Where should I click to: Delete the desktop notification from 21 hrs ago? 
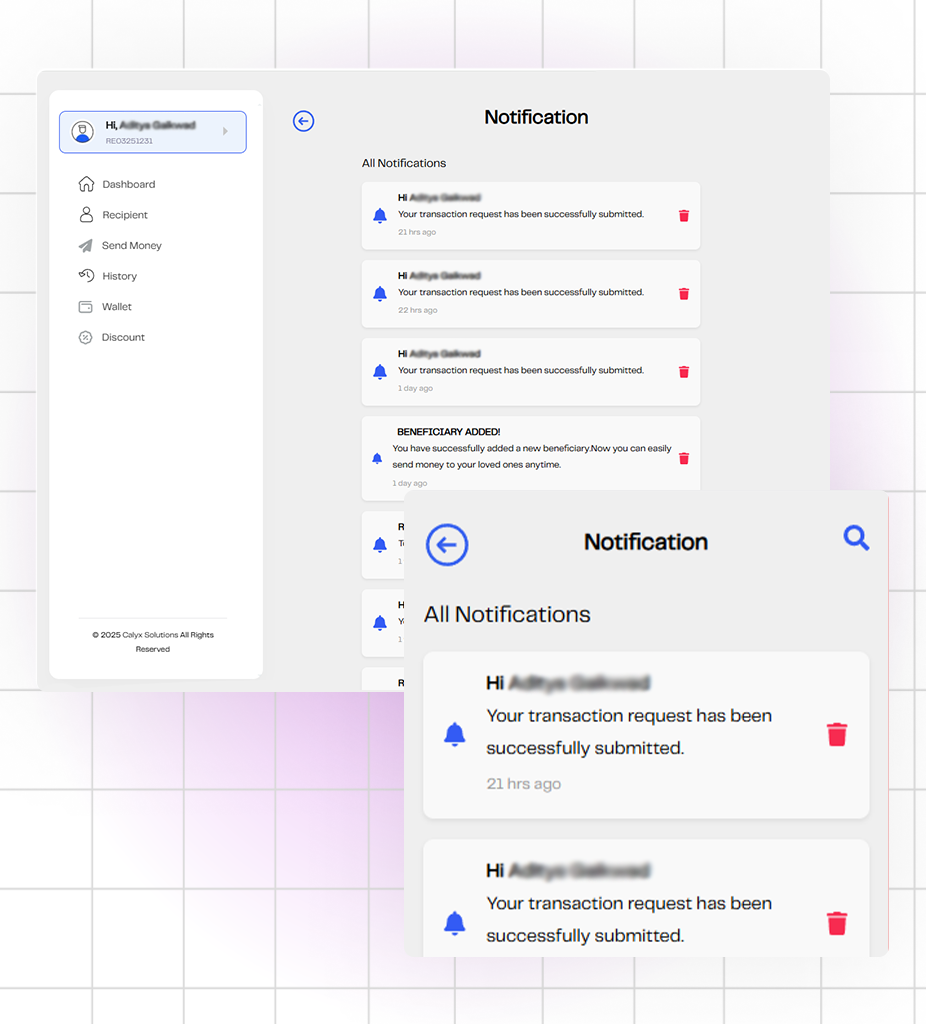tap(684, 216)
